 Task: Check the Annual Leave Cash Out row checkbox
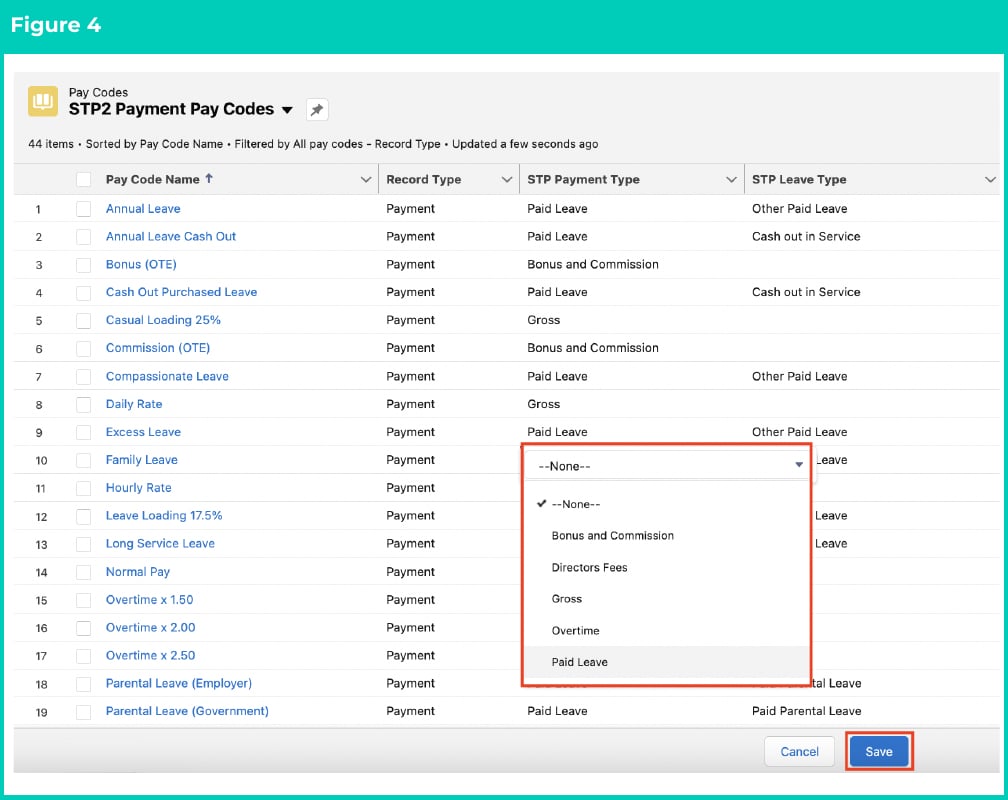[x=84, y=237]
